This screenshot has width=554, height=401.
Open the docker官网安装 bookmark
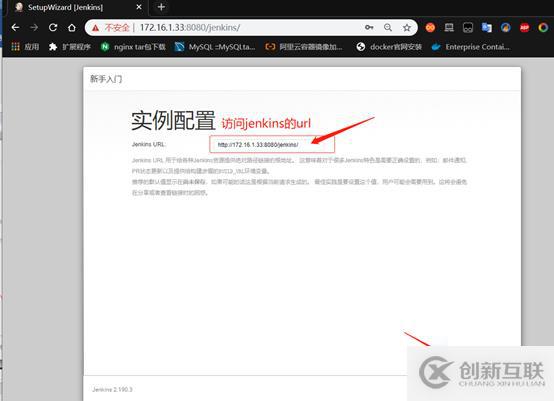click(x=389, y=47)
